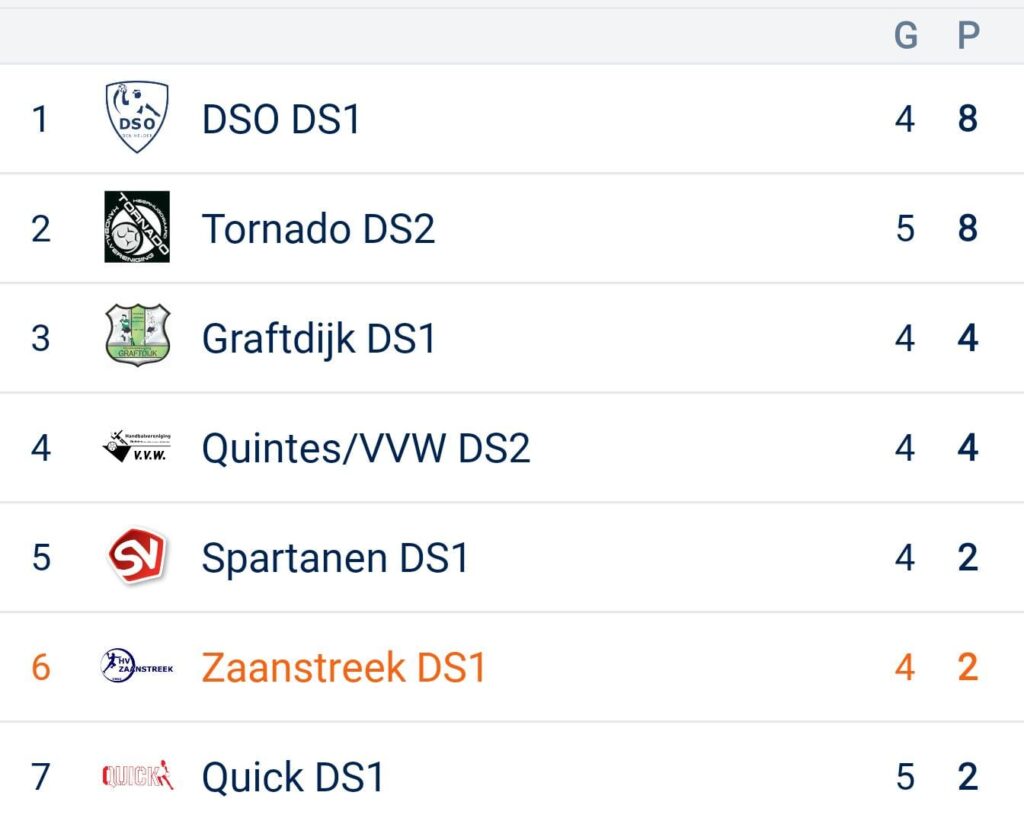Screen dimensions: 1024x821
Task: Tap the Tornado club logo
Action: [137, 227]
